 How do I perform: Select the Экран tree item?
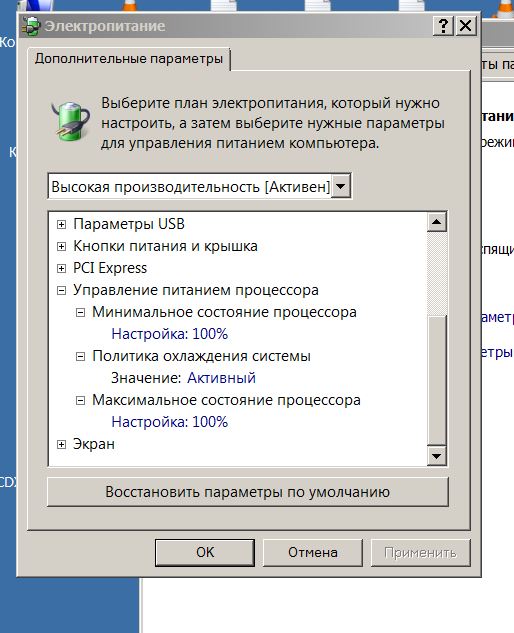coord(94,444)
